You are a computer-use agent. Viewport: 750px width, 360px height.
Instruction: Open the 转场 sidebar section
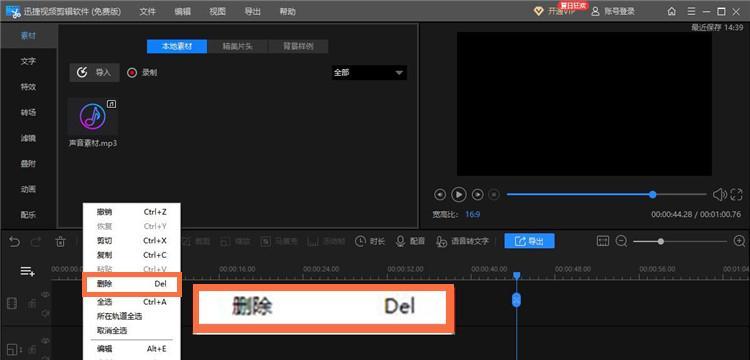point(28,112)
